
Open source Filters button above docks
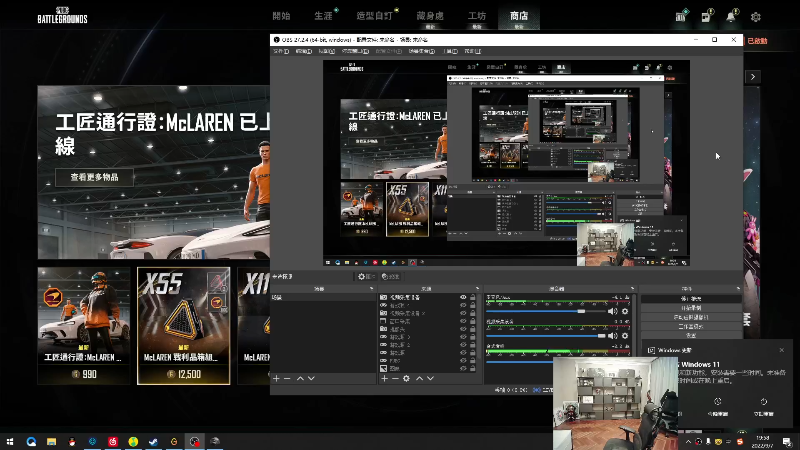[x=390, y=277]
